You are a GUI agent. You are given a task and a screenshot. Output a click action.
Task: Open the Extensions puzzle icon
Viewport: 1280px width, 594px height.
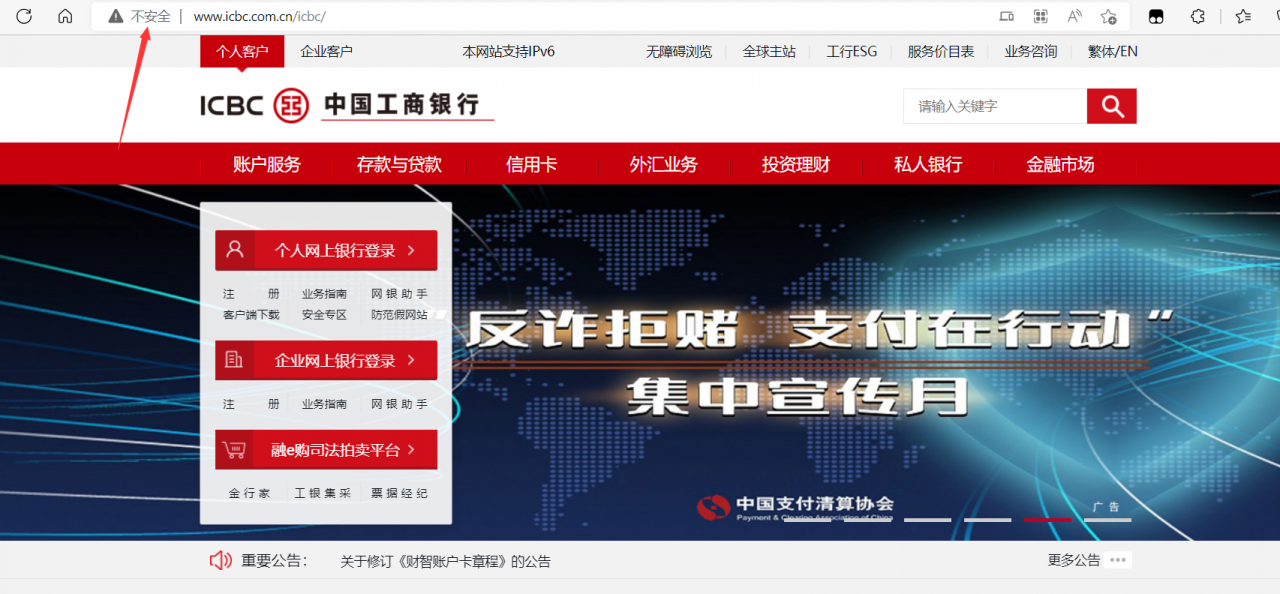[x=1197, y=16]
